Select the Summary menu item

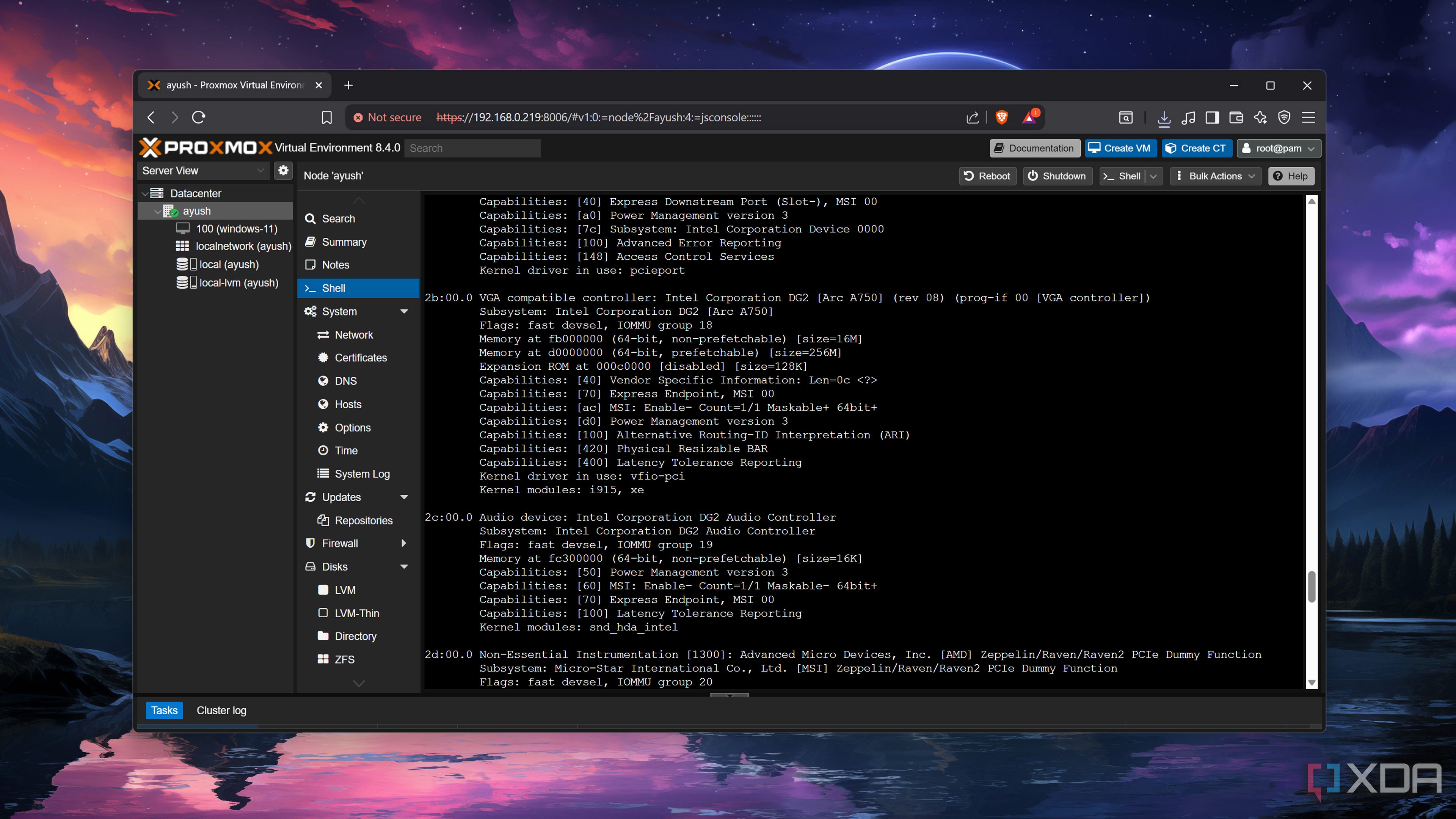358,242
